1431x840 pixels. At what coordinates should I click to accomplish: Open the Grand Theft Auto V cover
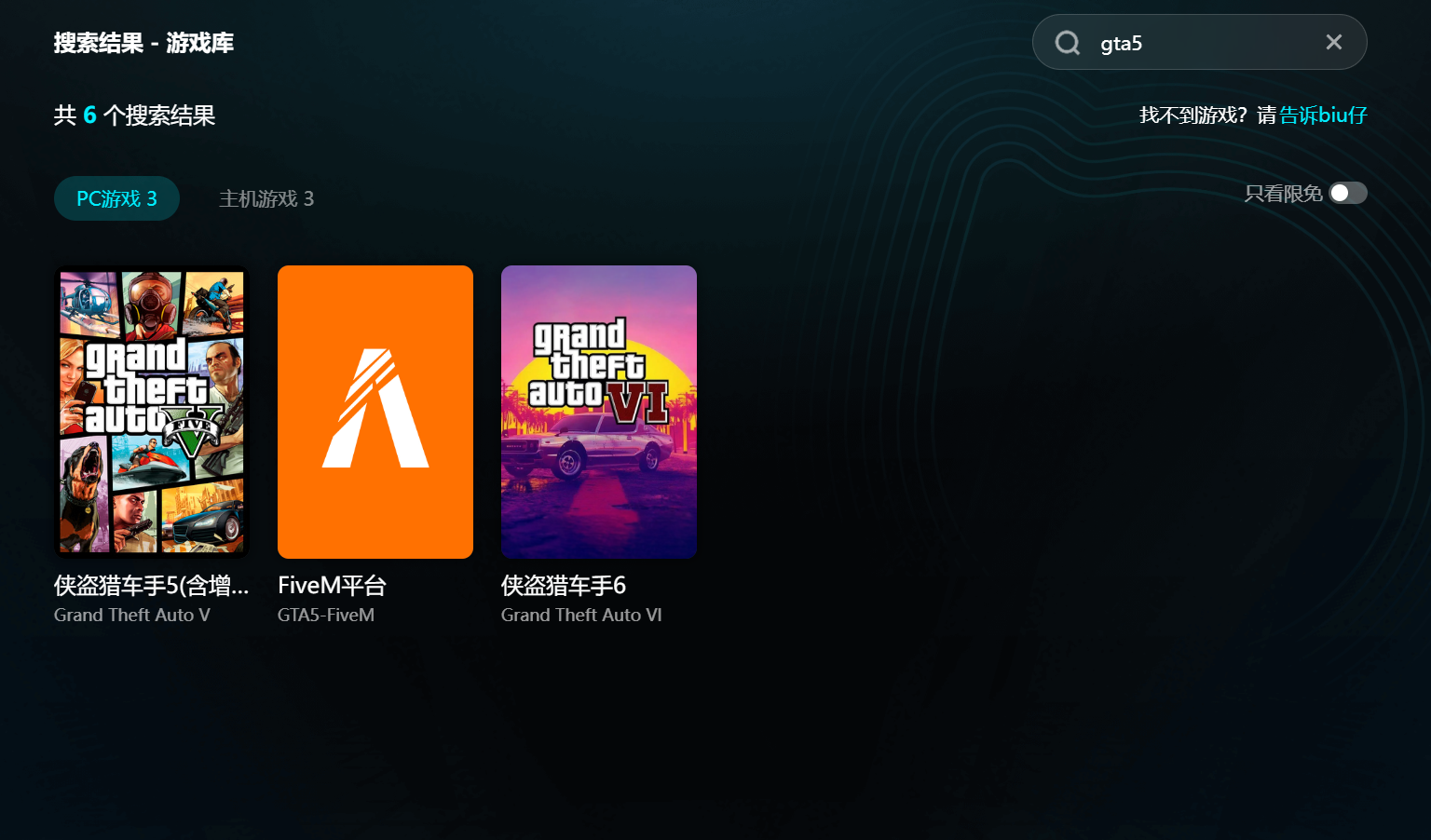[152, 412]
